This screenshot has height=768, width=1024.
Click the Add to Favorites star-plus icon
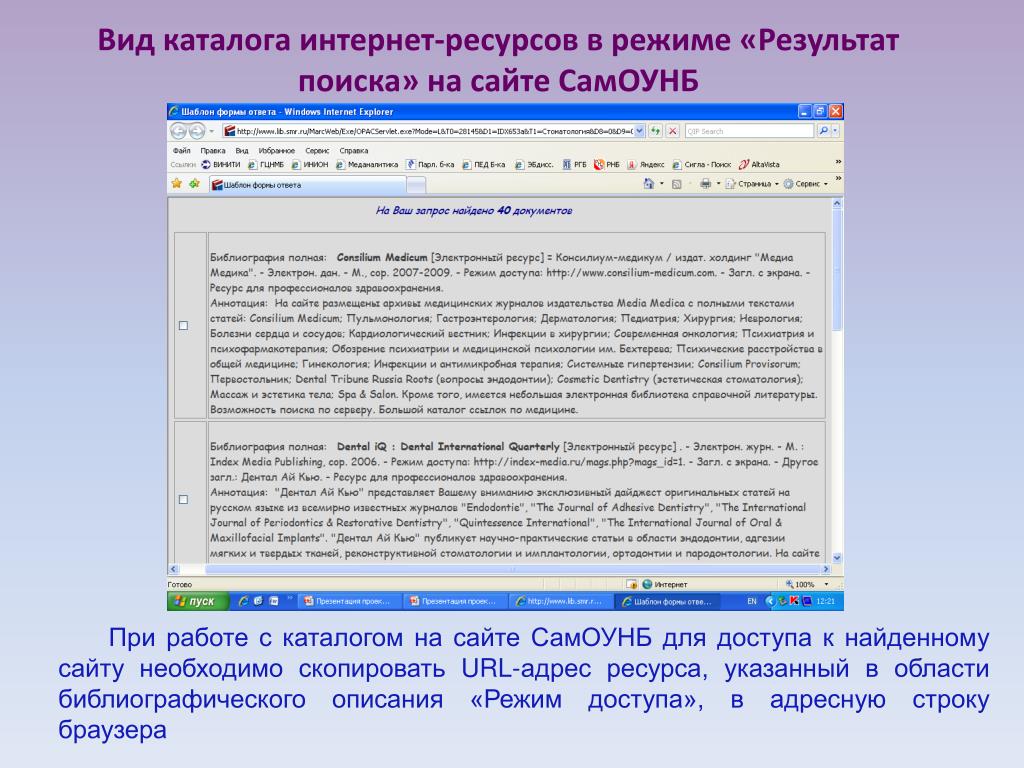195,184
